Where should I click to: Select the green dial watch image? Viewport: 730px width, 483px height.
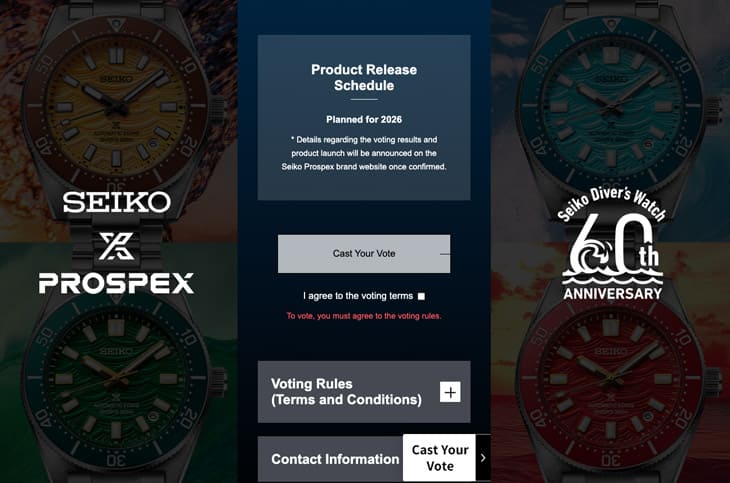[116, 380]
